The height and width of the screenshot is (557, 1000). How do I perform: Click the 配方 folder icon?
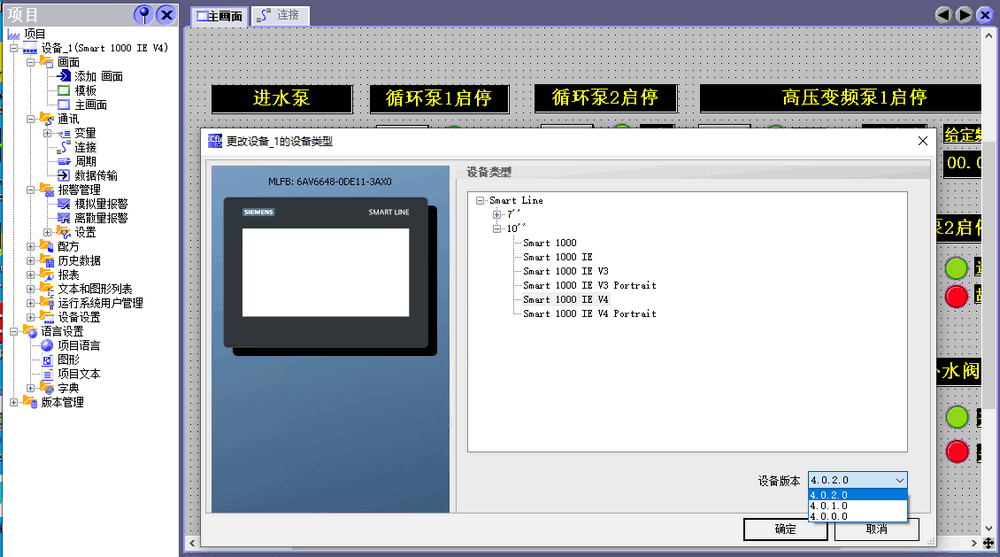coord(47,246)
